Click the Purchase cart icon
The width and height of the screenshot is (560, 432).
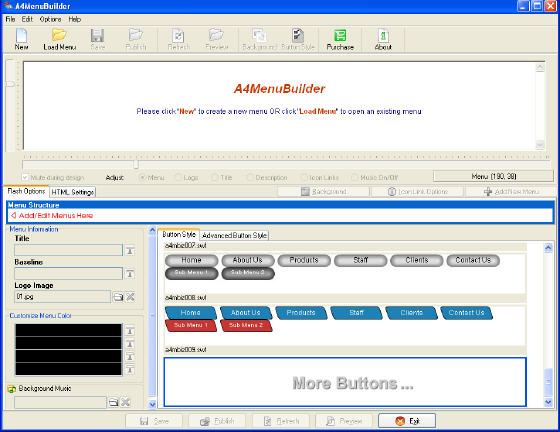(x=340, y=35)
